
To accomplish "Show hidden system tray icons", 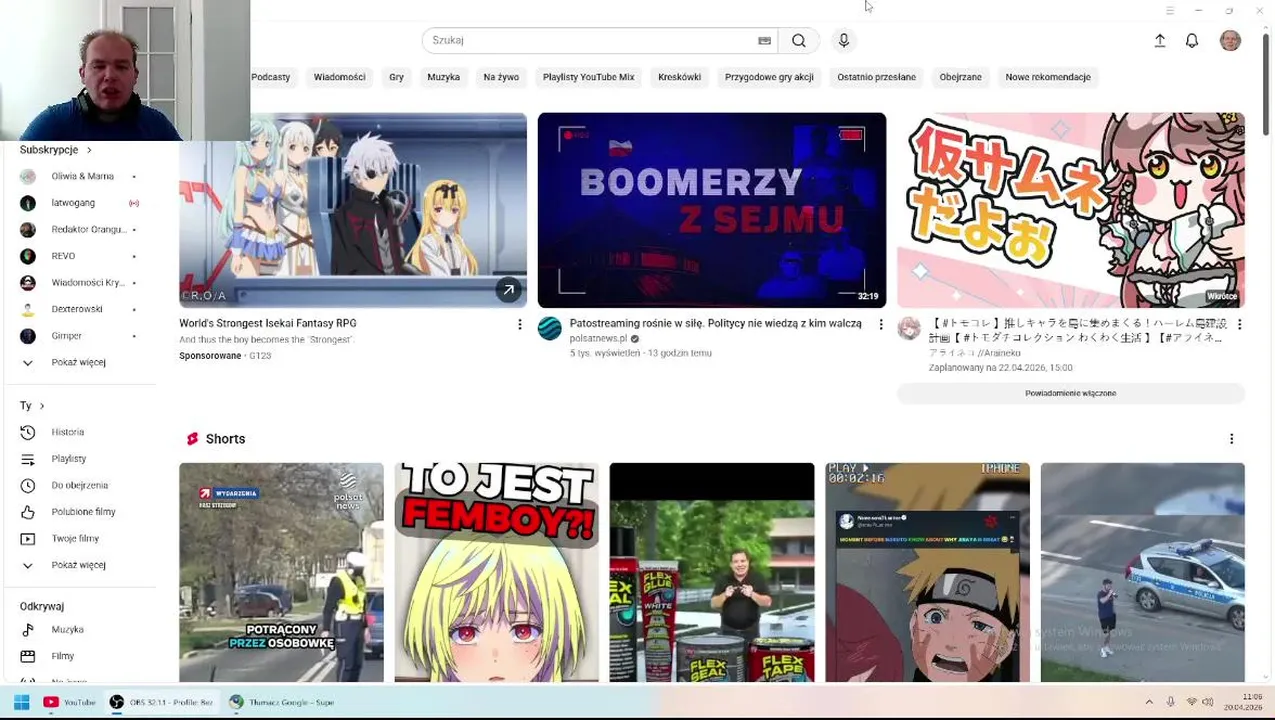I will (x=1149, y=702).
